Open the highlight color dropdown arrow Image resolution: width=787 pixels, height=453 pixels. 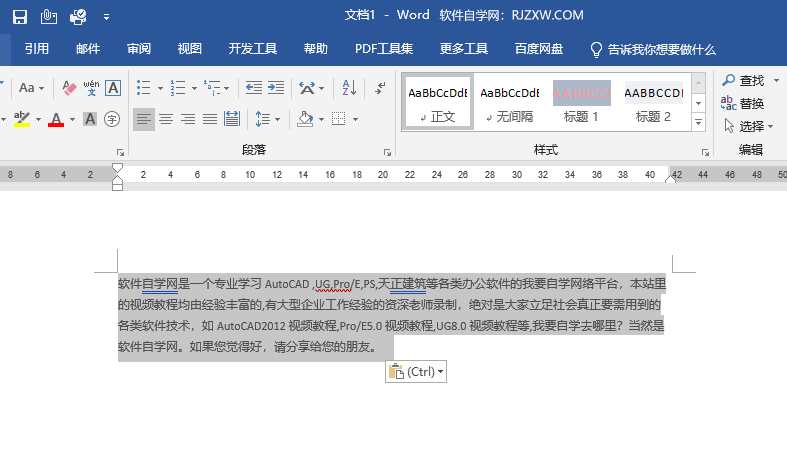(x=38, y=119)
